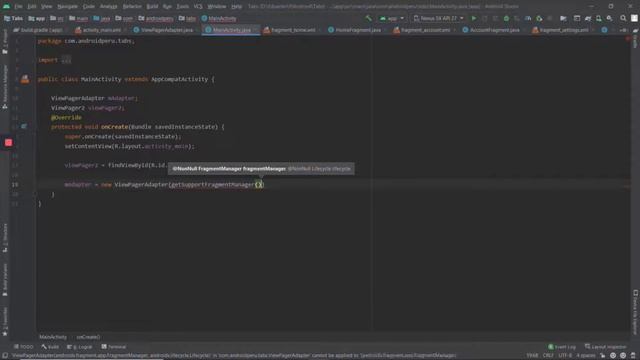The image size is (640, 360).
Task: Open the Window menu
Action: [217, 7]
